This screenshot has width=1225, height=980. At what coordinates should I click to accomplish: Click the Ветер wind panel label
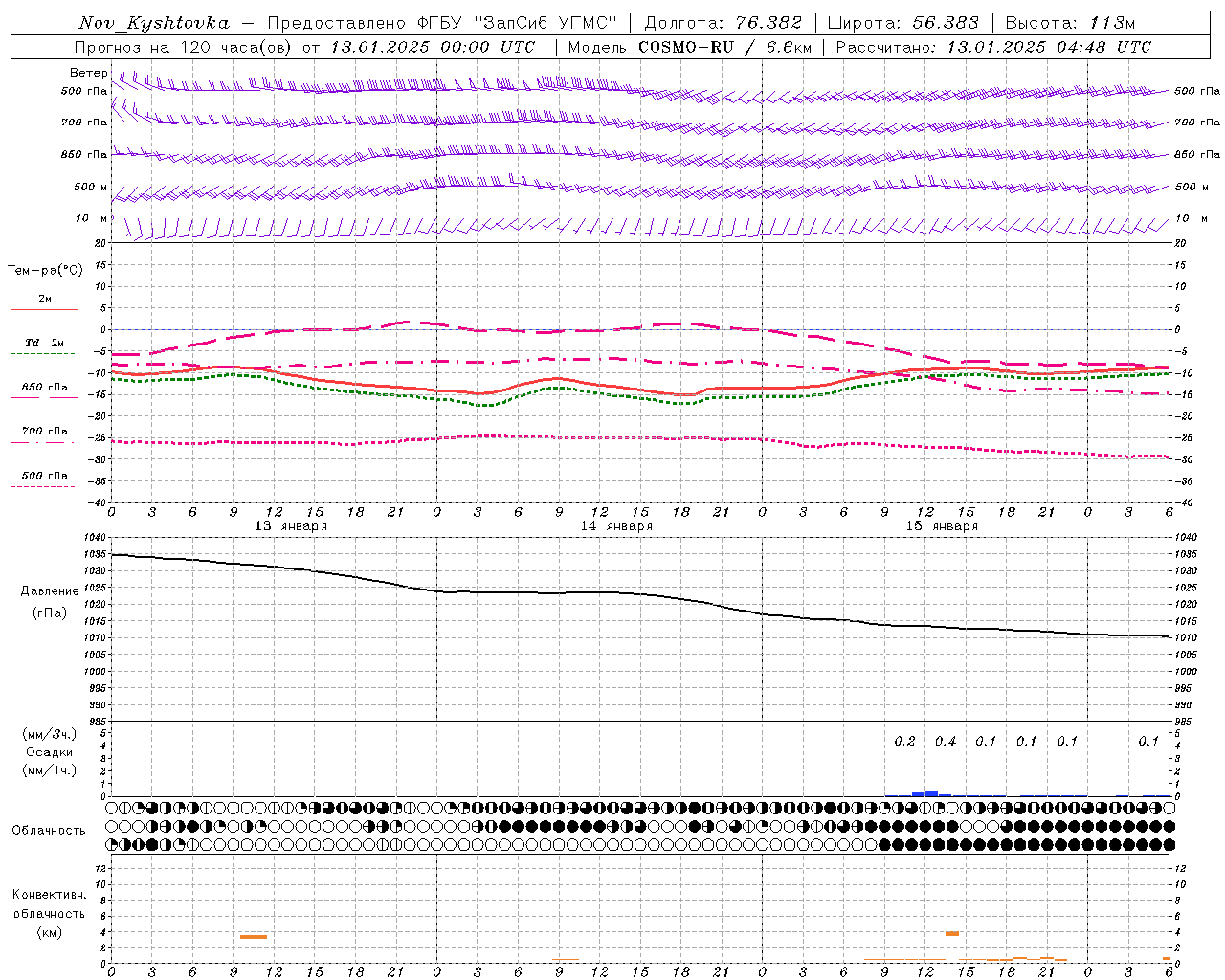click(88, 73)
